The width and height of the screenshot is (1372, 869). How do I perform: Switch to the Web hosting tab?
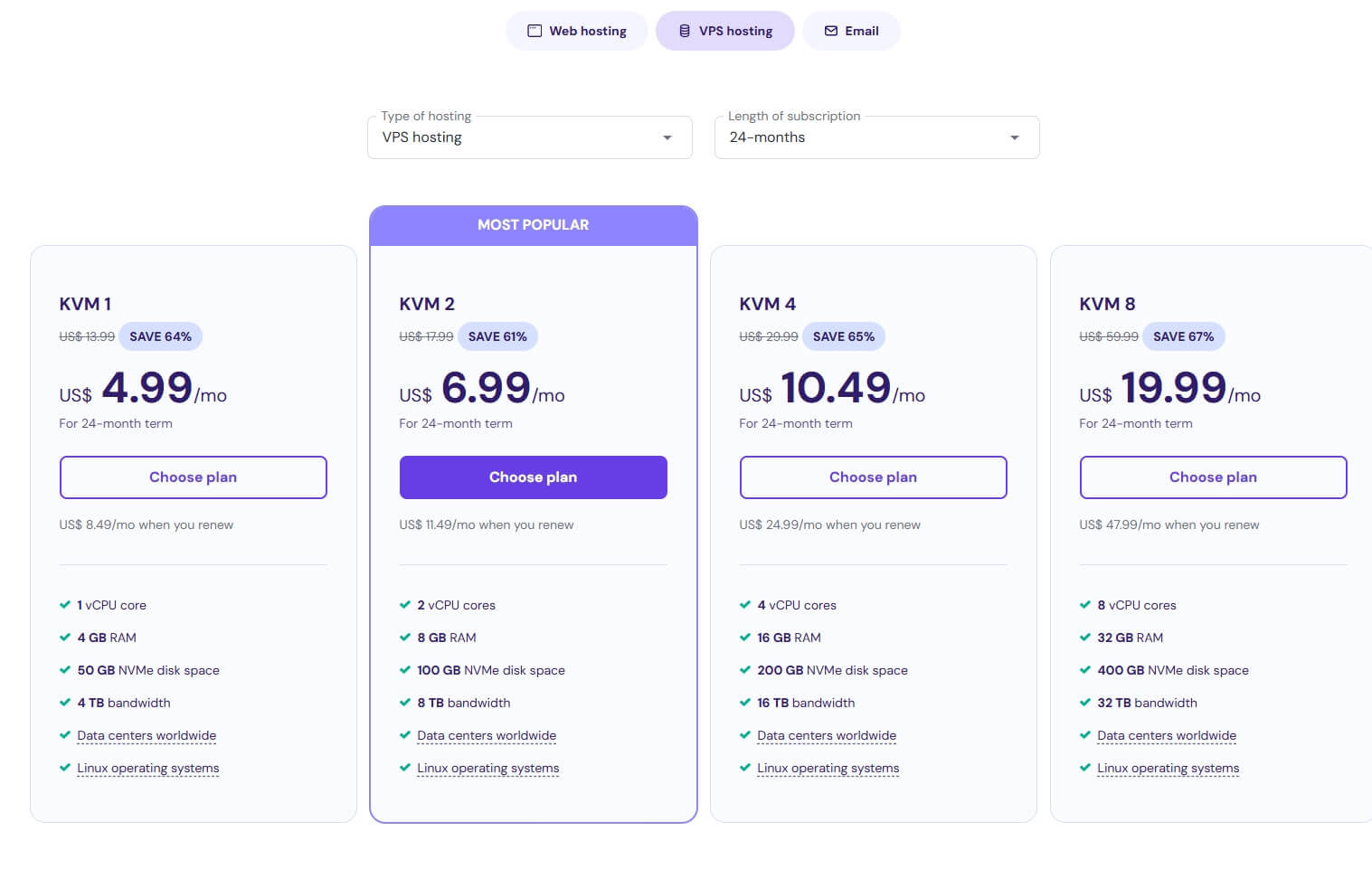tap(577, 31)
